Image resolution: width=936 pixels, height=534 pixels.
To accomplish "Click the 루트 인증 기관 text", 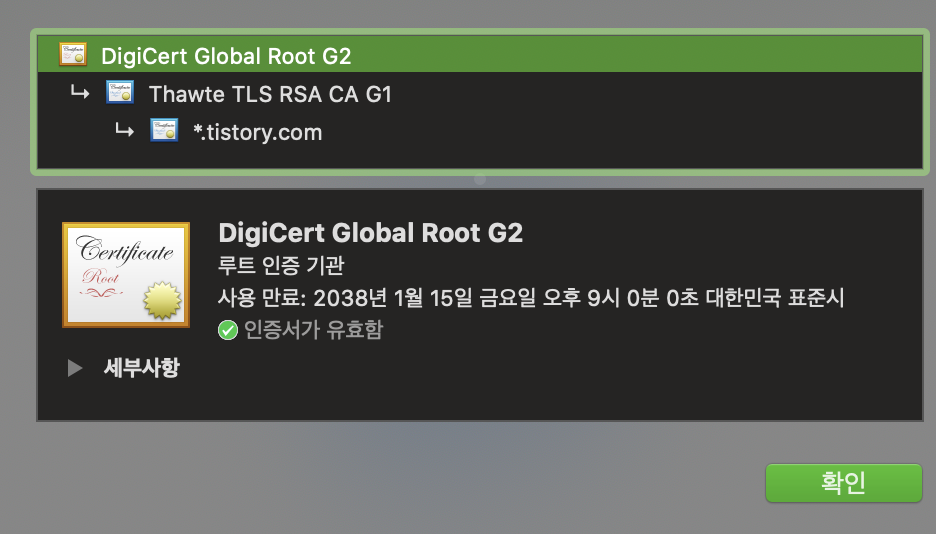I will pyautogui.click(x=281, y=265).
